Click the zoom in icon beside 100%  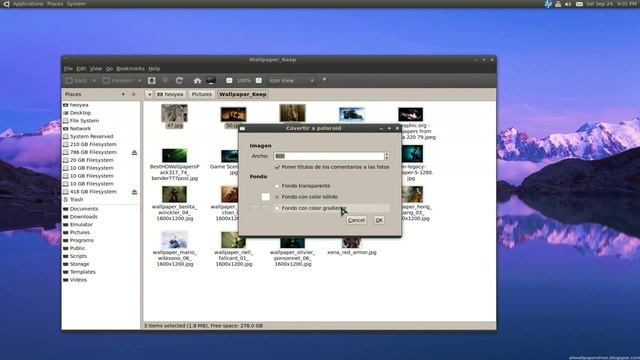pos(259,81)
